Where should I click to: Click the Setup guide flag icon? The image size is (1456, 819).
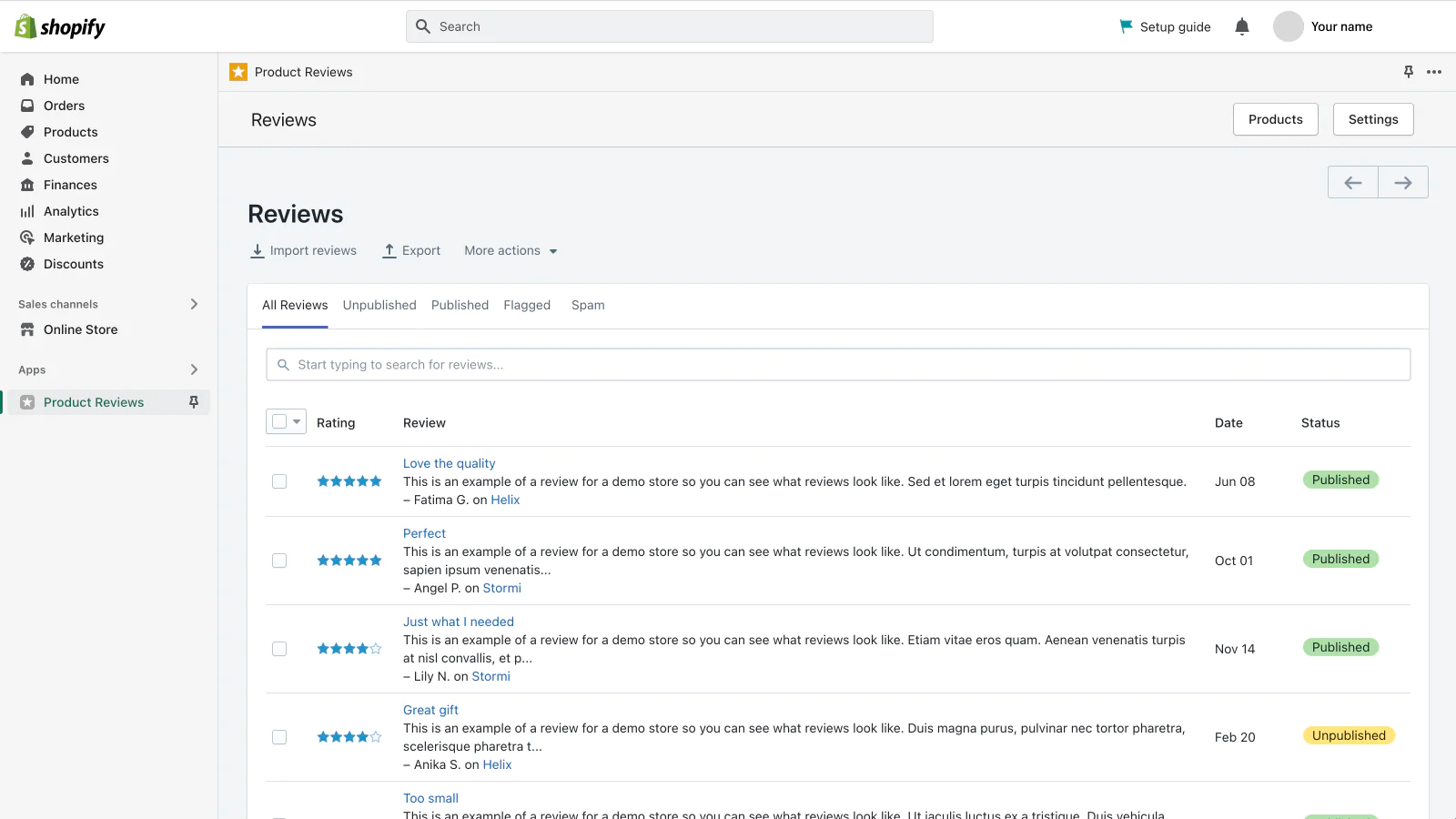(1126, 26)
